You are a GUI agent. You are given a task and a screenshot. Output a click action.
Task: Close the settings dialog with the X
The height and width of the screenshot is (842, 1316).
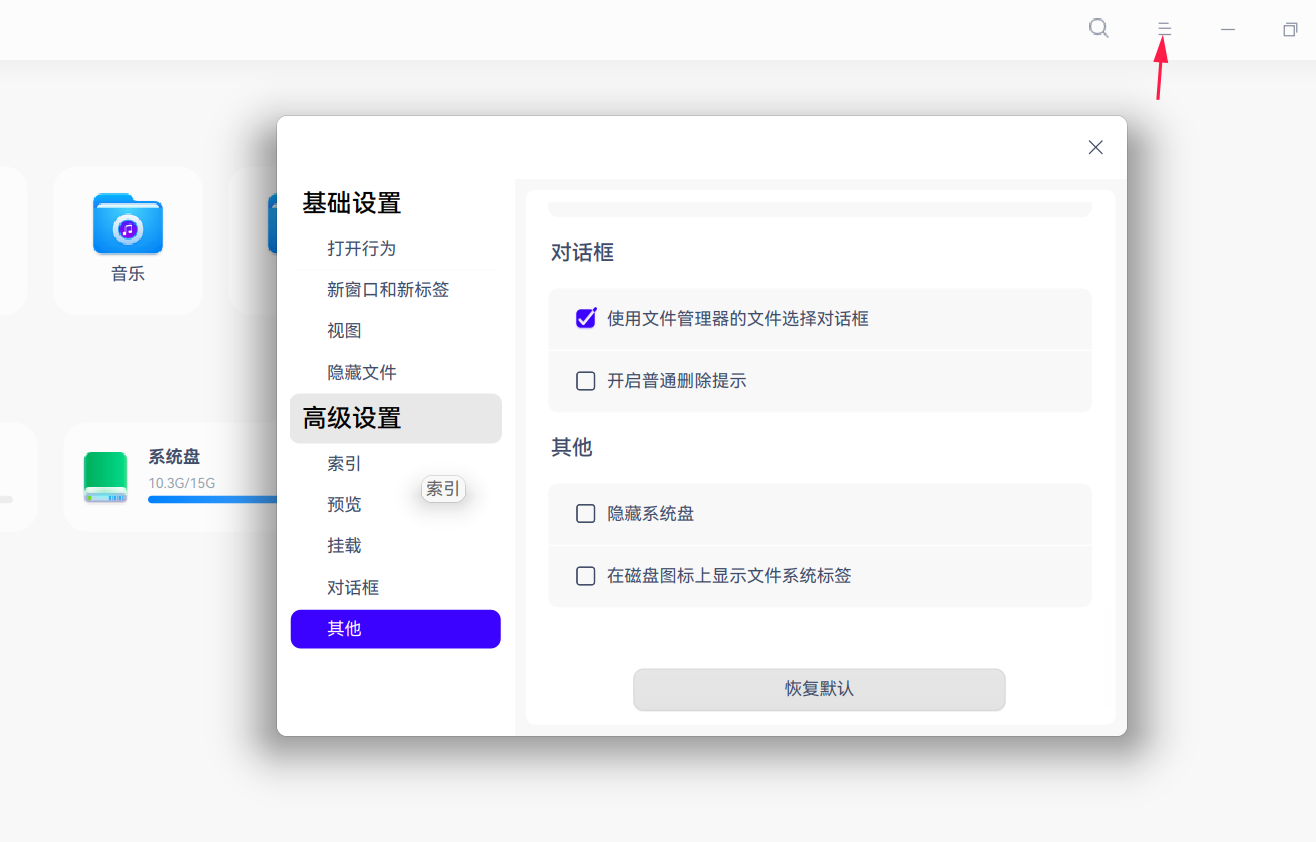[1096, 147]
